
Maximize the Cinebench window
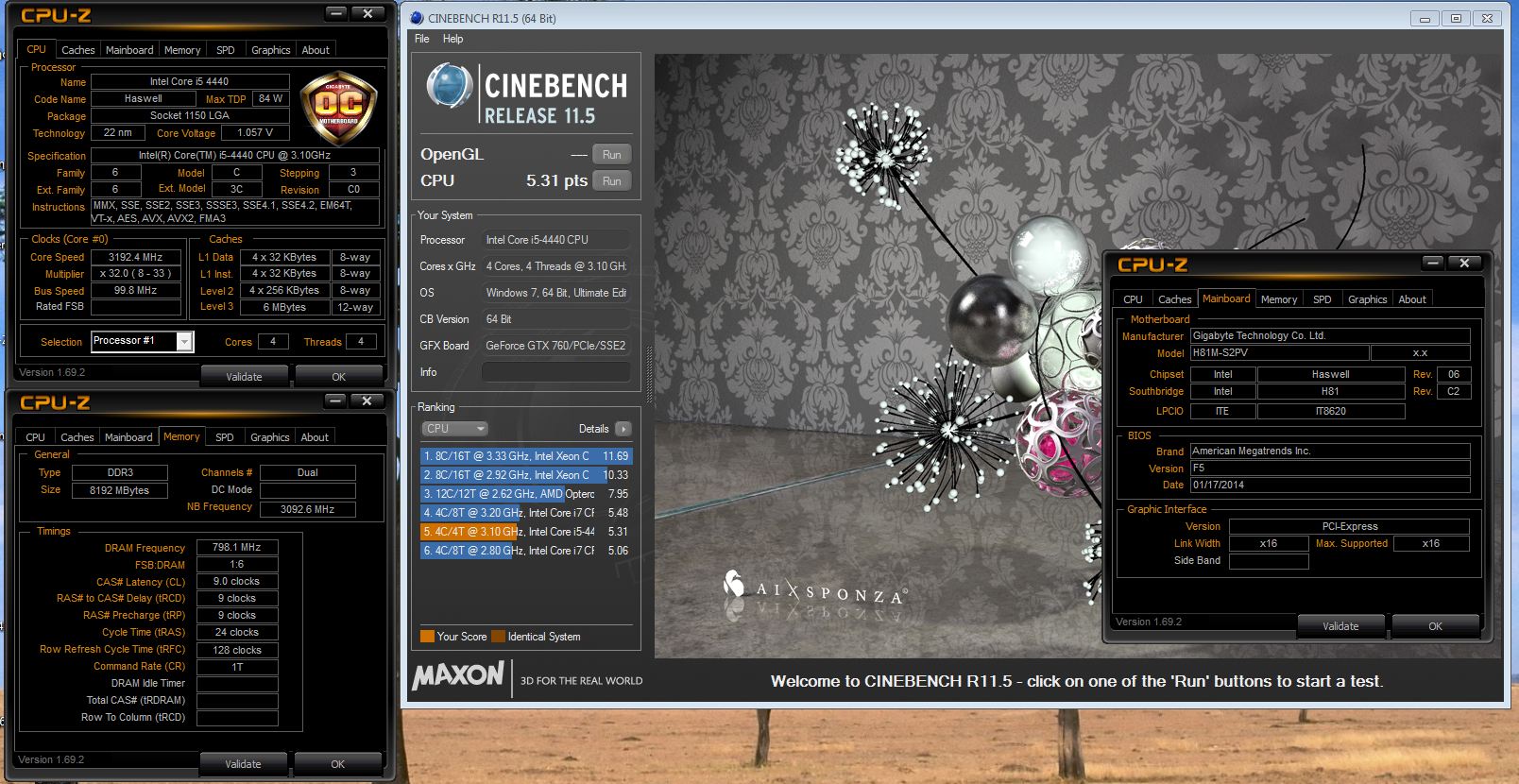1456,18
